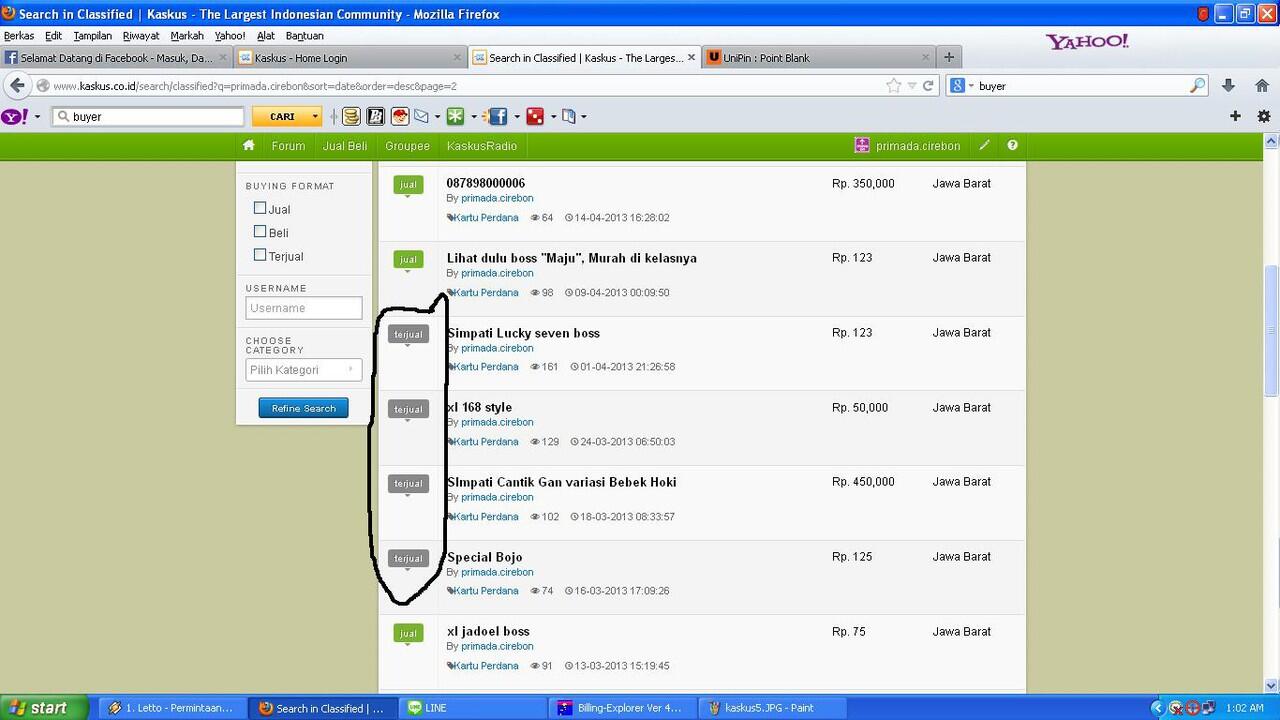
Task: Open the Tampilan menu
Action: (x=92, y=36)
